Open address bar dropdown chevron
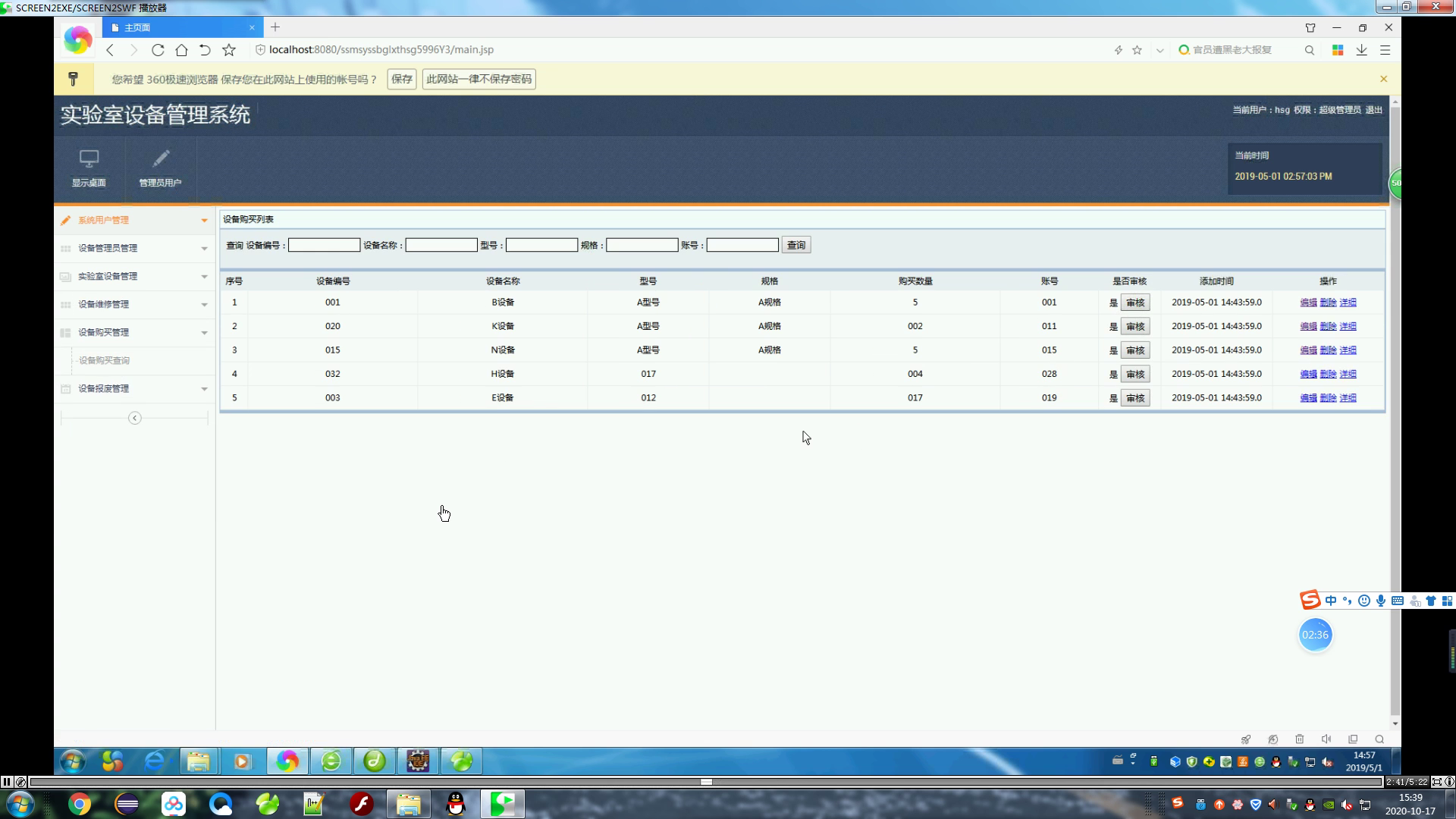The image size is (1456, 819). (x=1159, y=50)
